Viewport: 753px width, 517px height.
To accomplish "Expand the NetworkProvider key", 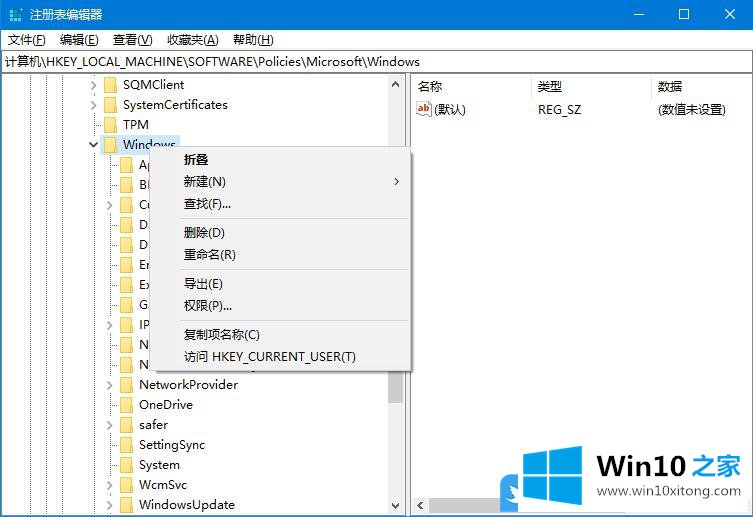I will pos(109,385).
